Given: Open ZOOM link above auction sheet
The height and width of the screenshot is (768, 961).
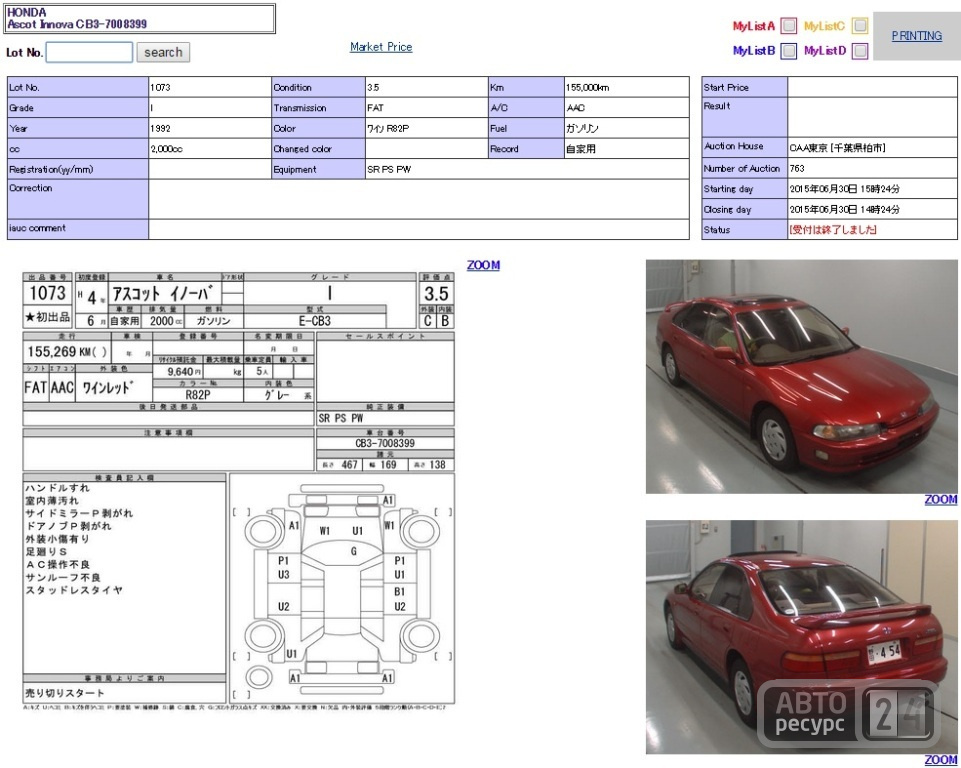Looking at the screenshot, I should click(x=483, y=265).
